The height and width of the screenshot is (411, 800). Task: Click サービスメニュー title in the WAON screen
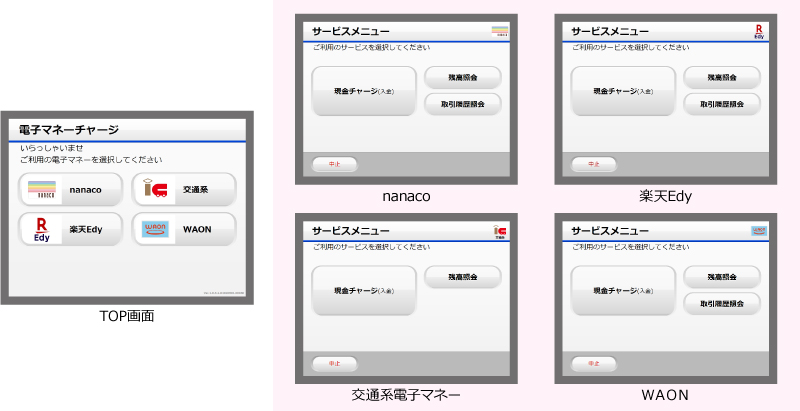coord(610,231)
